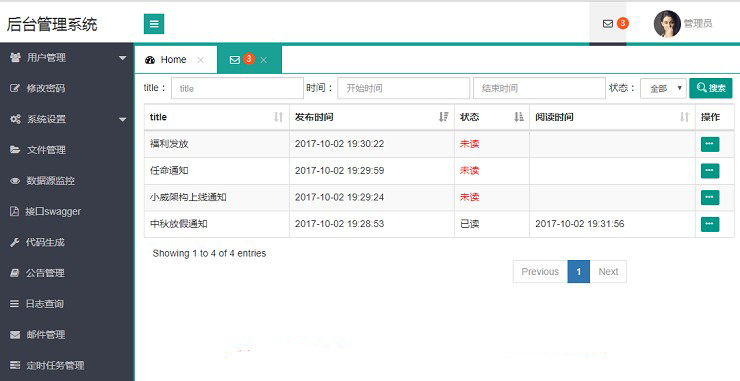
Task: Click the 开始时间 date field
Action: (404, 88)
